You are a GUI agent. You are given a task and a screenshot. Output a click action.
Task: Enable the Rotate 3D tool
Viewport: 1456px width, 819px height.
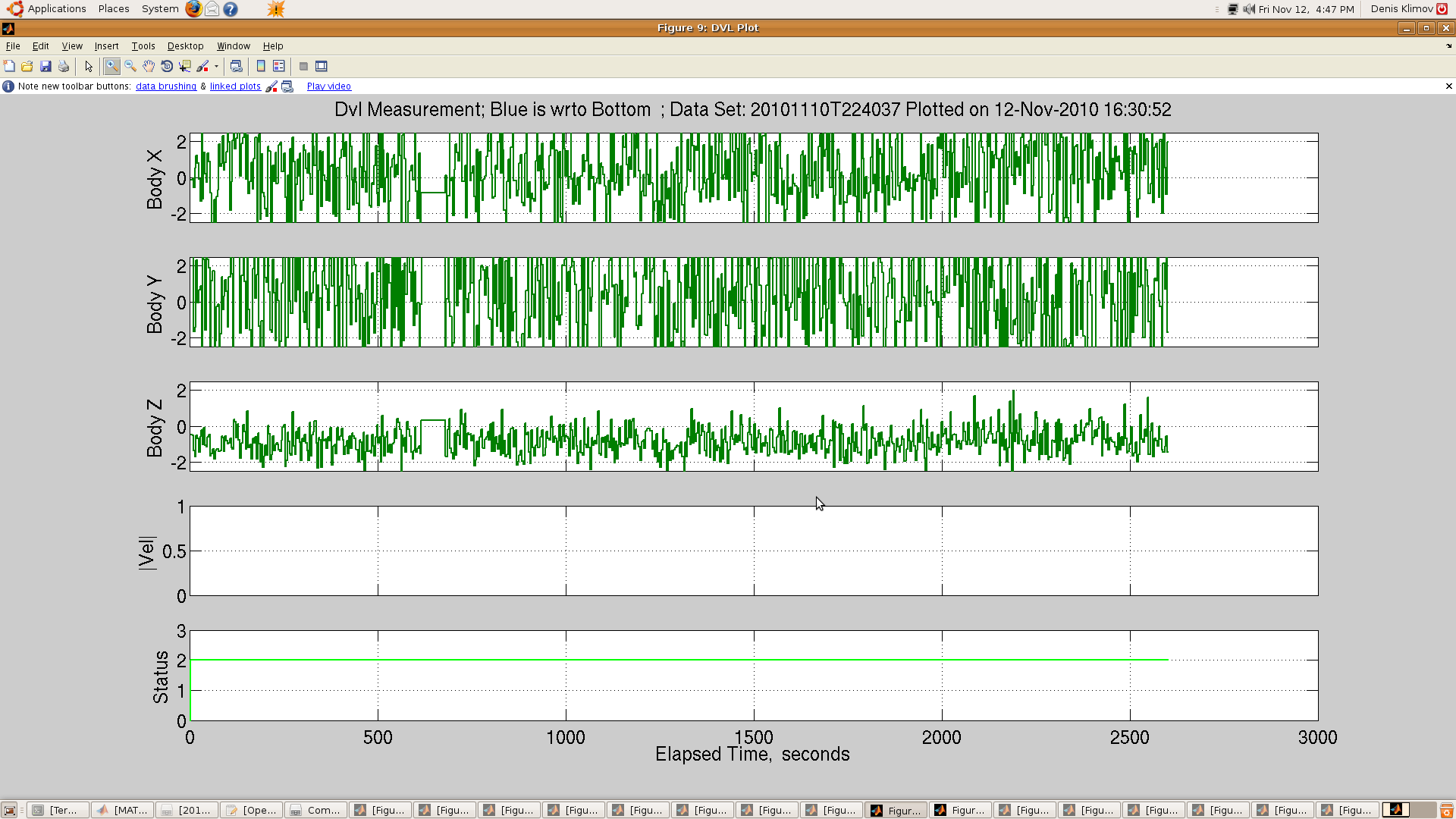click(x=167, y=67)
